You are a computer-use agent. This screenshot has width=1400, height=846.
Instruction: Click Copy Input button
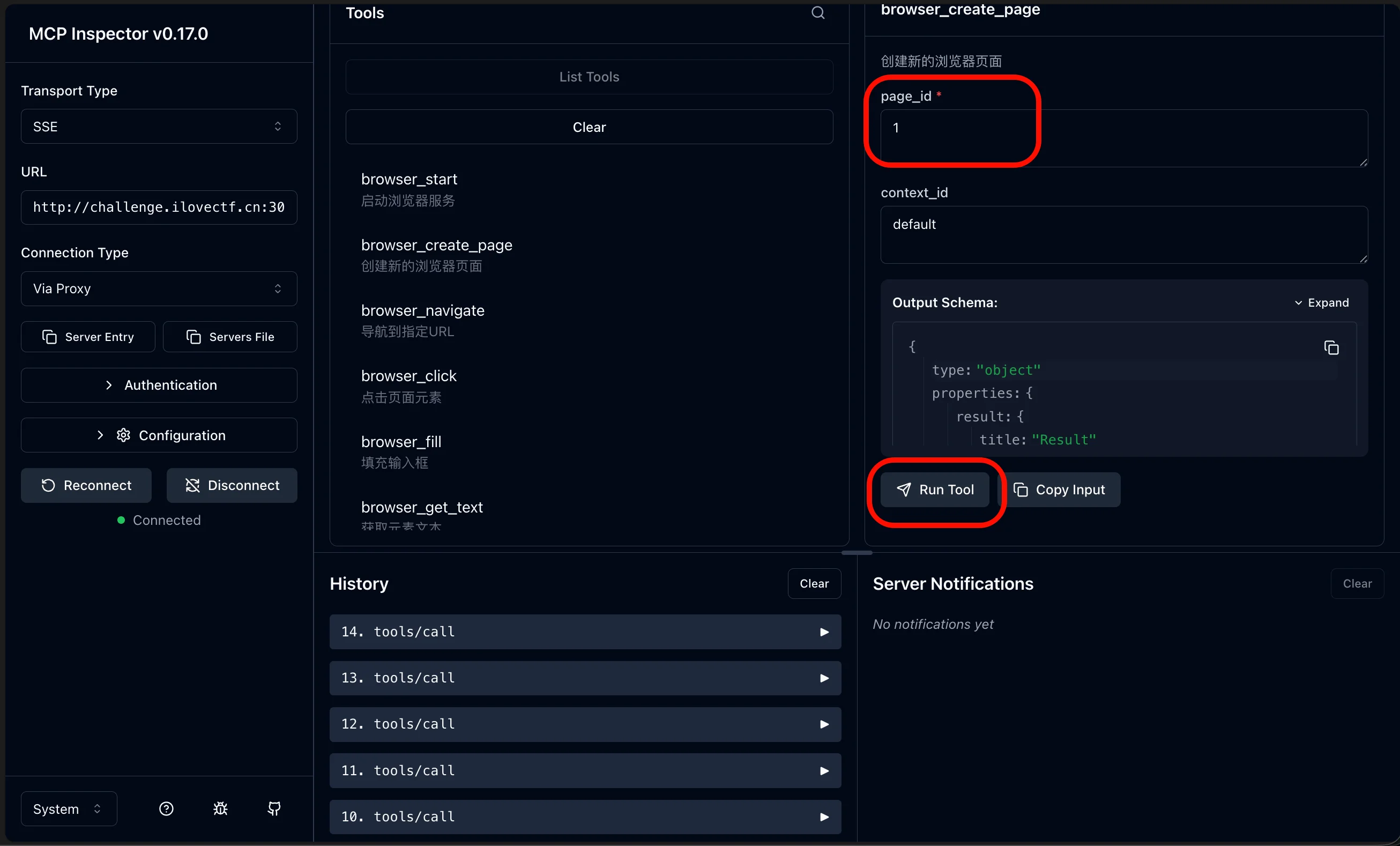(x=1059, y=490)
